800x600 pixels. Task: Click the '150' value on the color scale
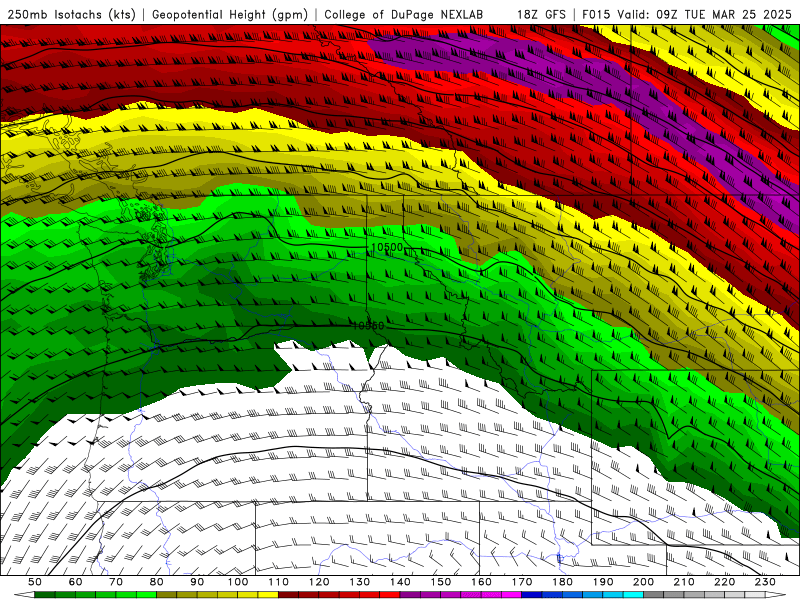(441, 582)
